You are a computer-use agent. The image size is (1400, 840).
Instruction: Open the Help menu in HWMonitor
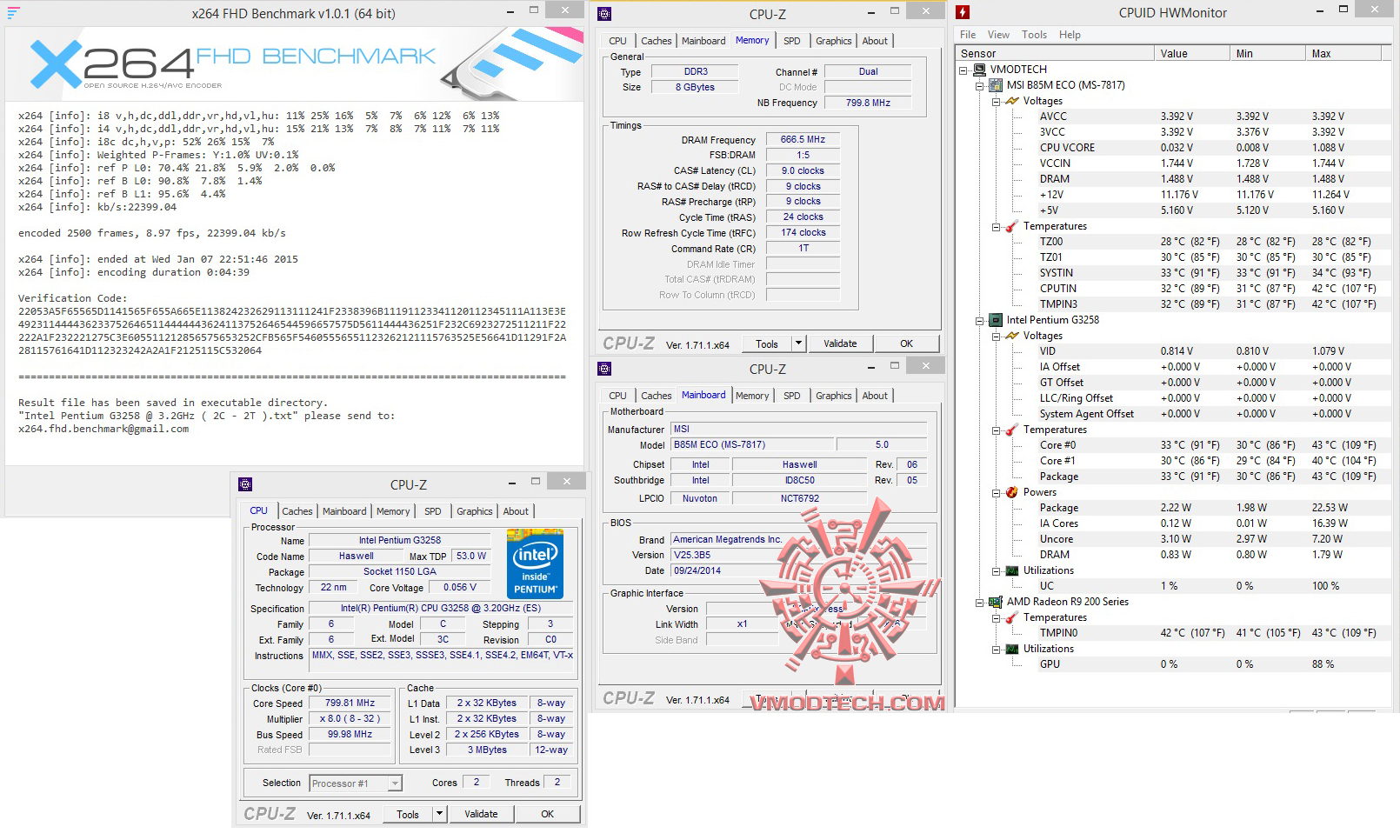1070,35
